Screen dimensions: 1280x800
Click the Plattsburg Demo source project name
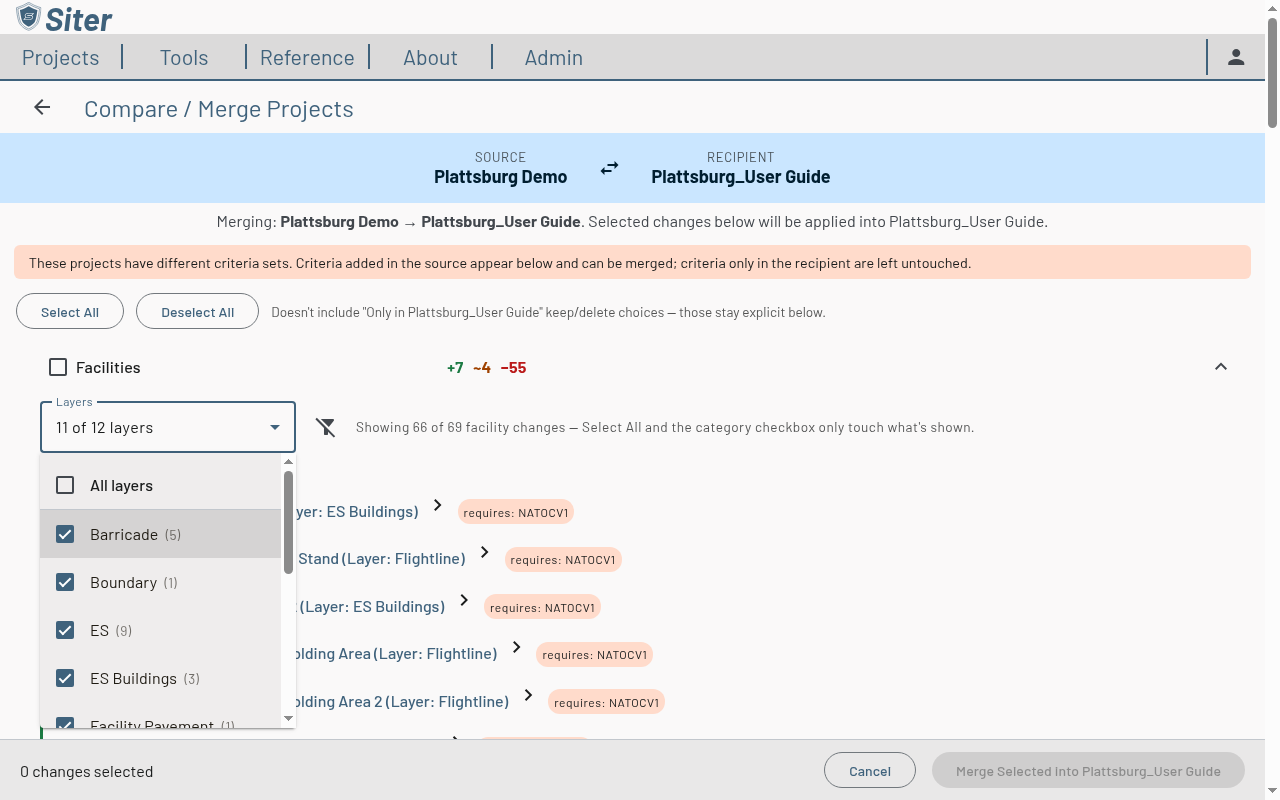click(500, 177)
